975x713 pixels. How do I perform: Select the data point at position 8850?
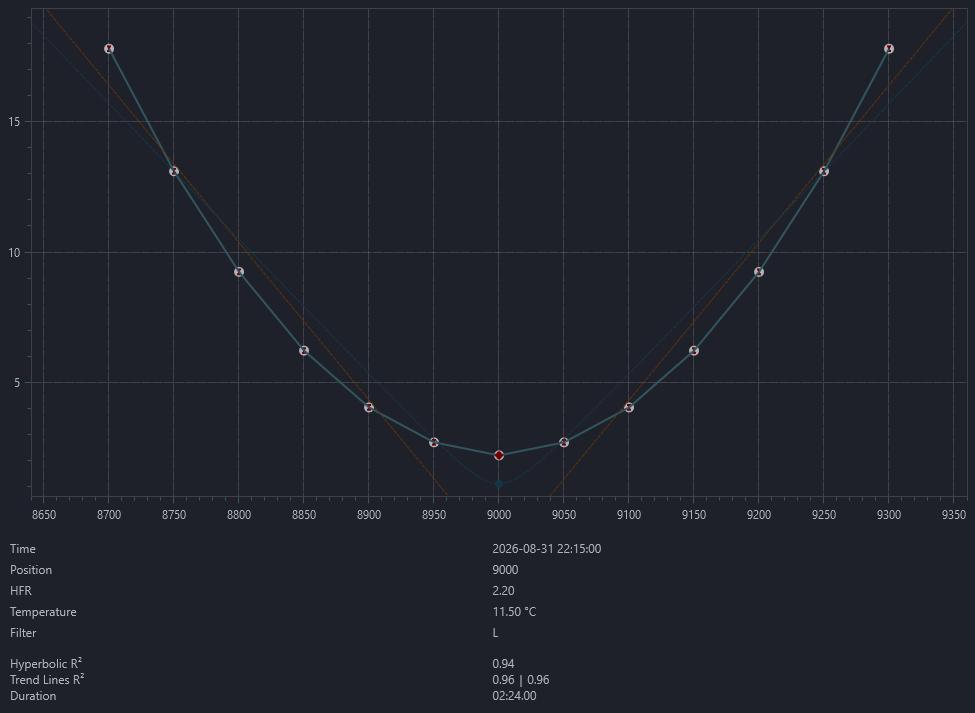tap(304, 351)
